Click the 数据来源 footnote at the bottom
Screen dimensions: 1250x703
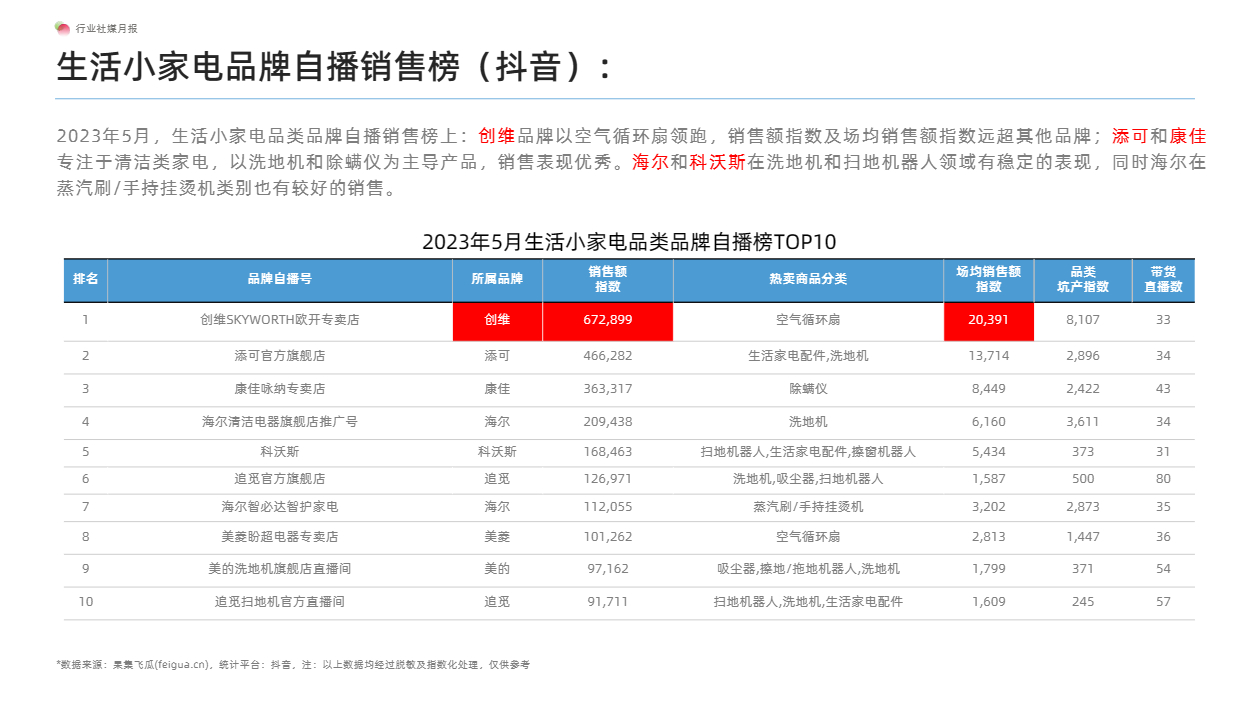(x=293, y=665)
